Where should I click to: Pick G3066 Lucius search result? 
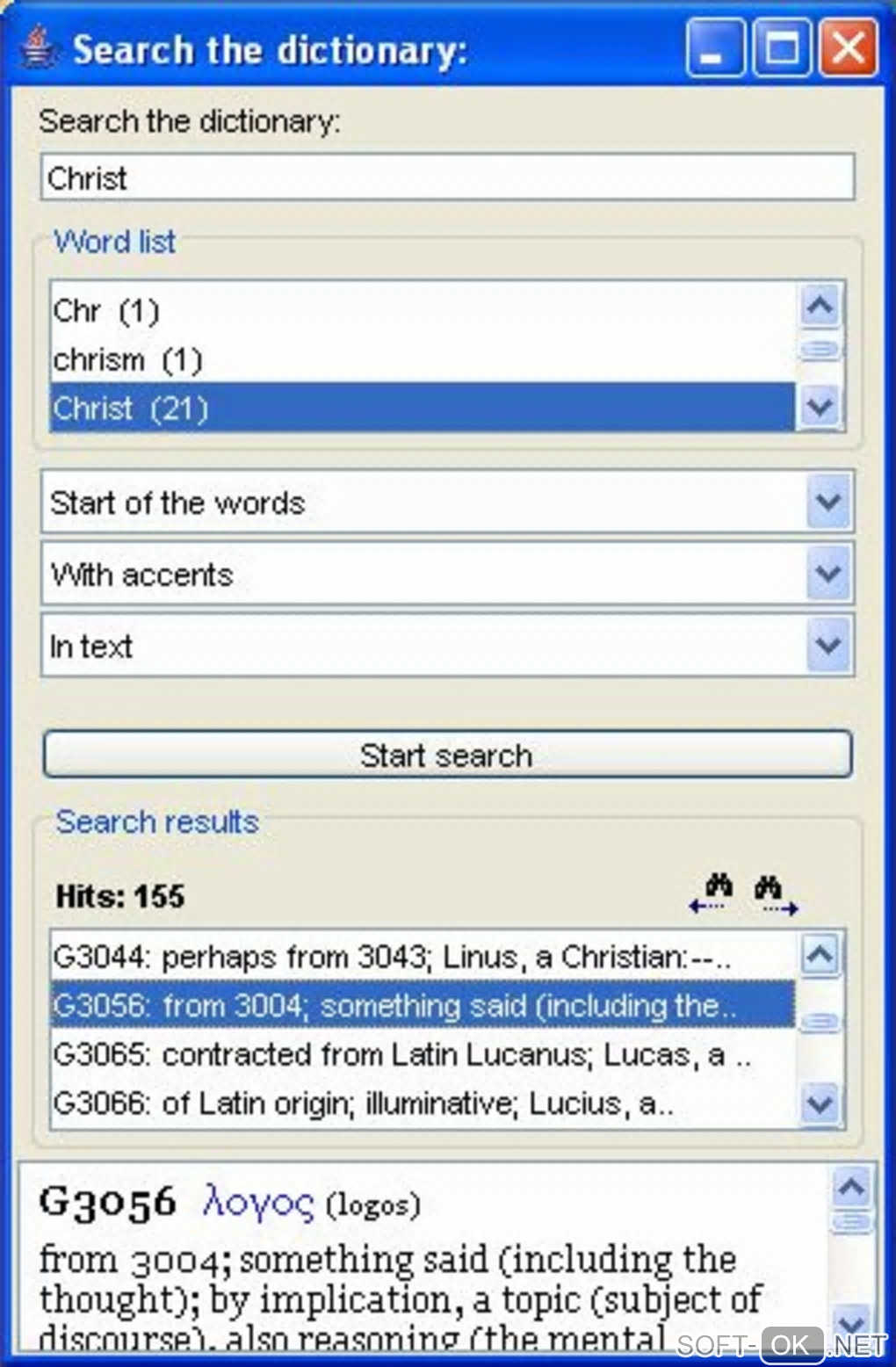point(363,1103)
